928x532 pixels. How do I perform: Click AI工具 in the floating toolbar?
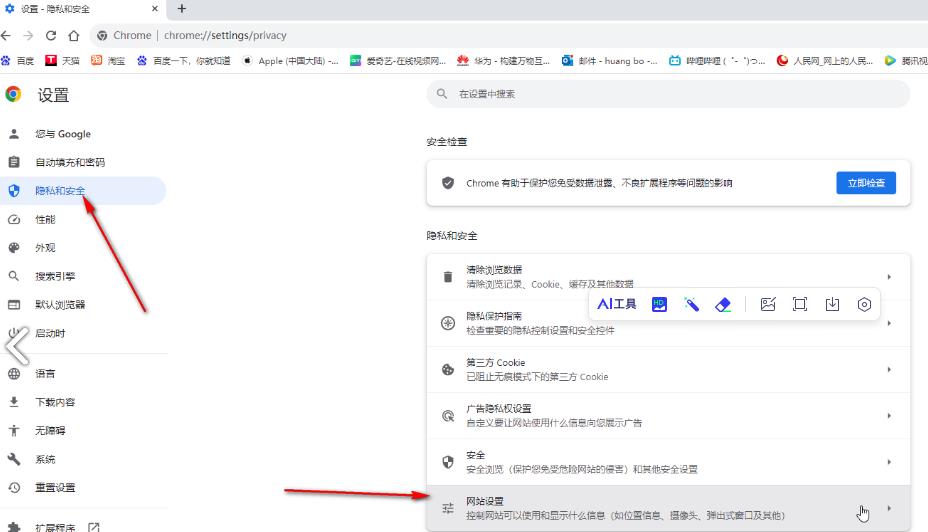coord(617,304)
